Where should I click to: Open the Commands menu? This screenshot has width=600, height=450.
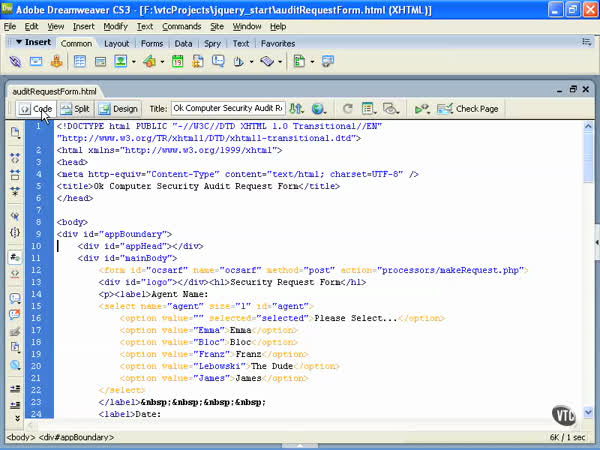coord(181,26)
